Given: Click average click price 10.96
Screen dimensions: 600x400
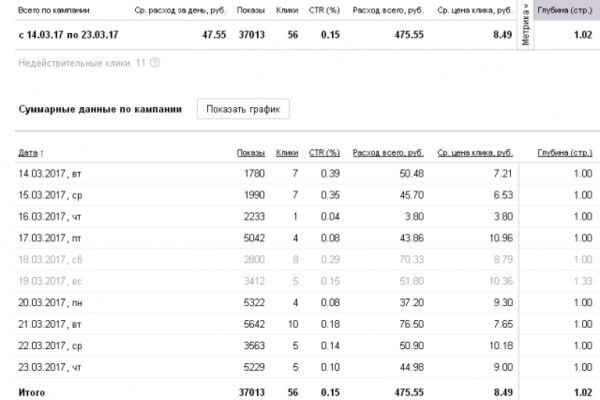Looking at the screenshot, I should point(501,238).
